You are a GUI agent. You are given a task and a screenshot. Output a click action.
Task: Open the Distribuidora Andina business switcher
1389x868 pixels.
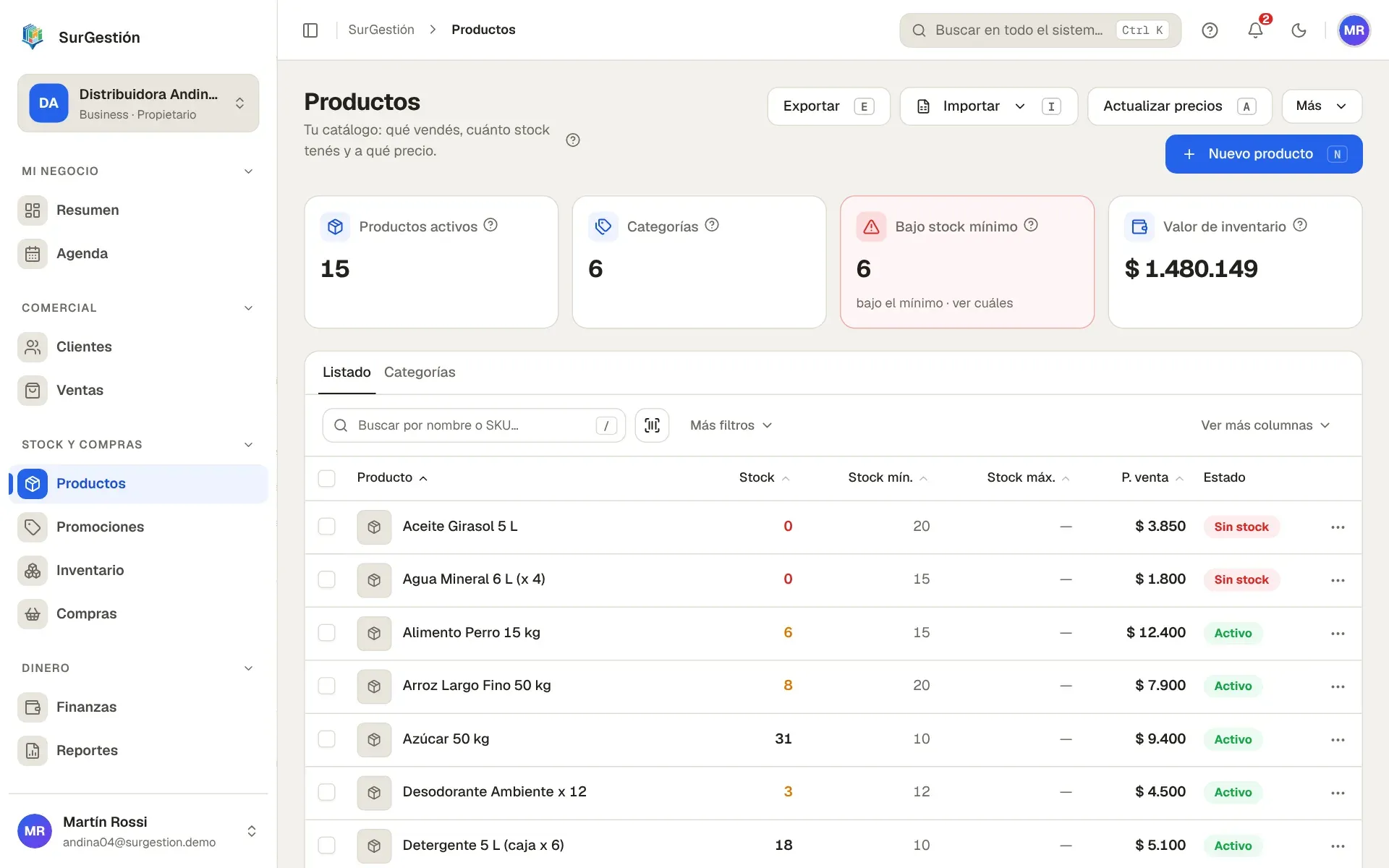pos(138,103)
